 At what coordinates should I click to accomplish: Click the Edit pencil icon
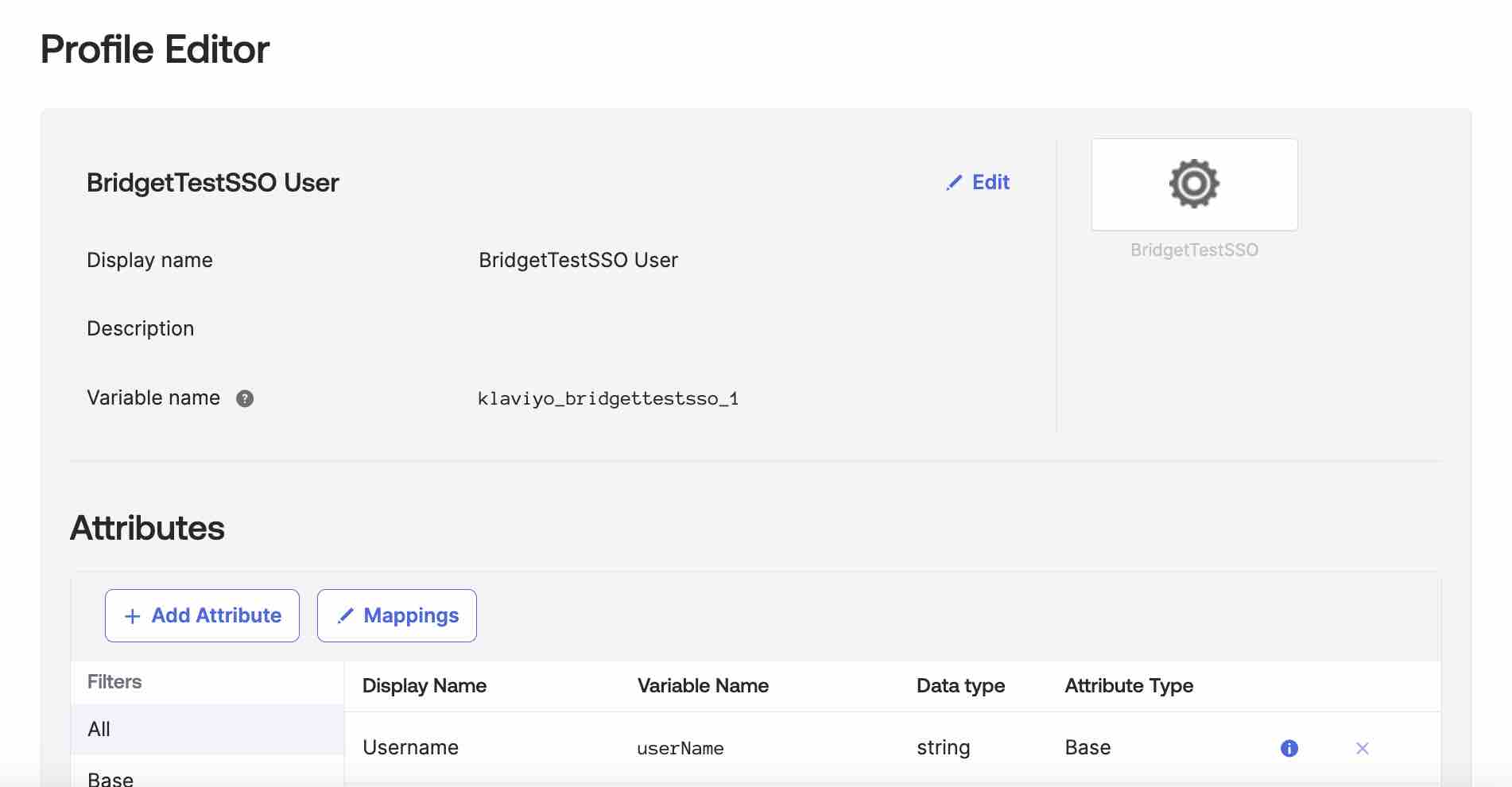(x=954, y=182)
